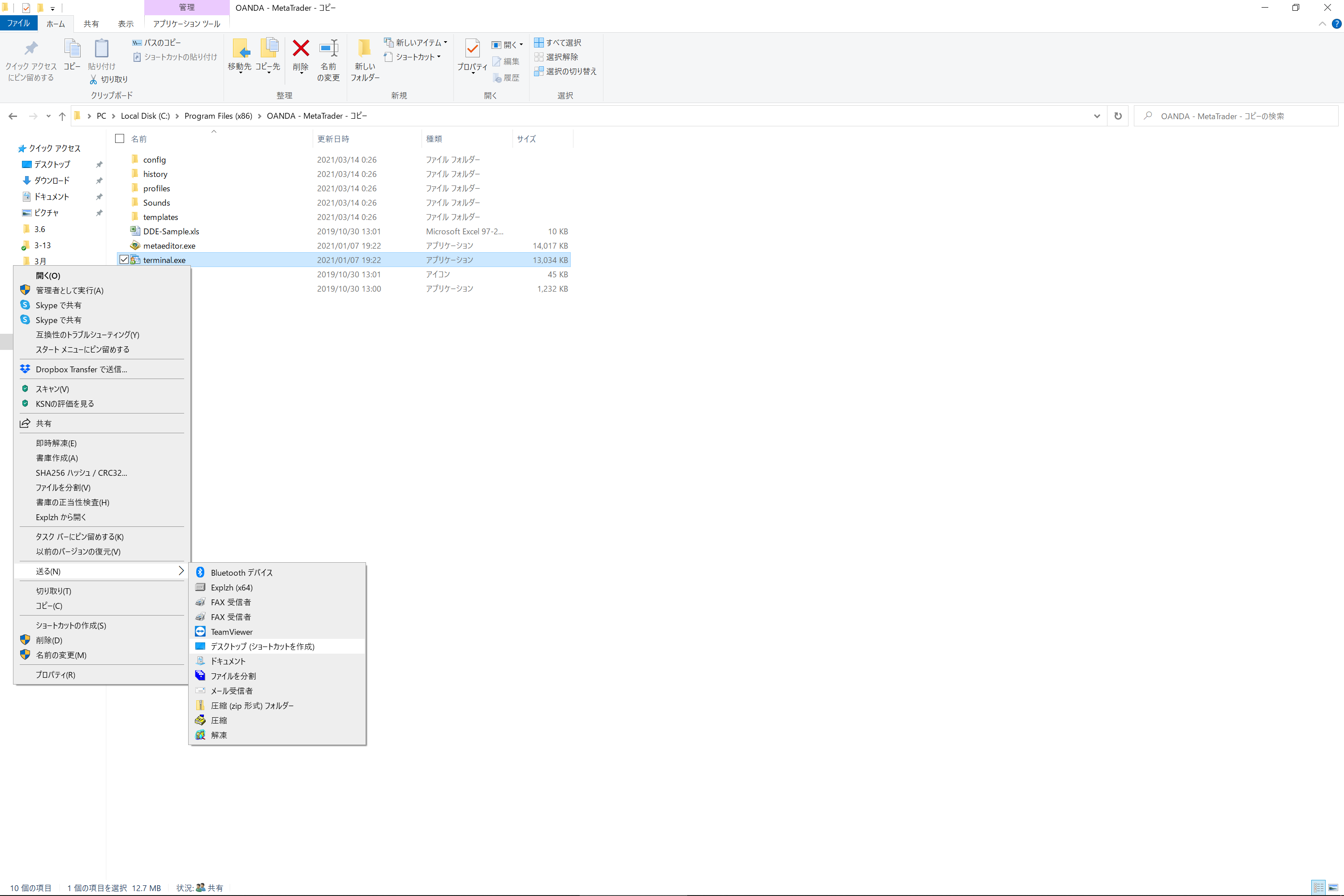Uncheck the terminal.exe file checkbox

pyautogui.click(x=124, y=260)
